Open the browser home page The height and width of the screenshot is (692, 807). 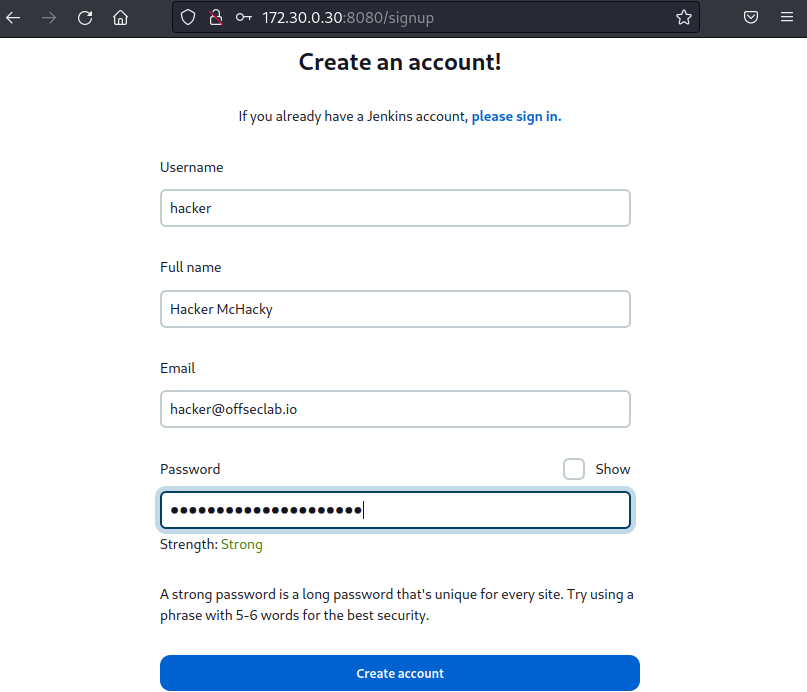120,17
